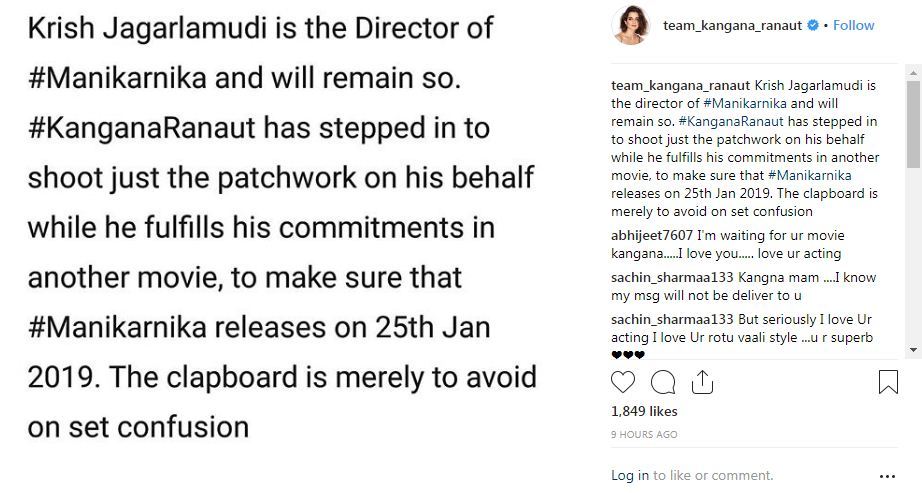This screenshot has width=922, height=493.
Task: Open the #KanganaRanaut hashtag in the caption
Action: click(x=731, y=122)
